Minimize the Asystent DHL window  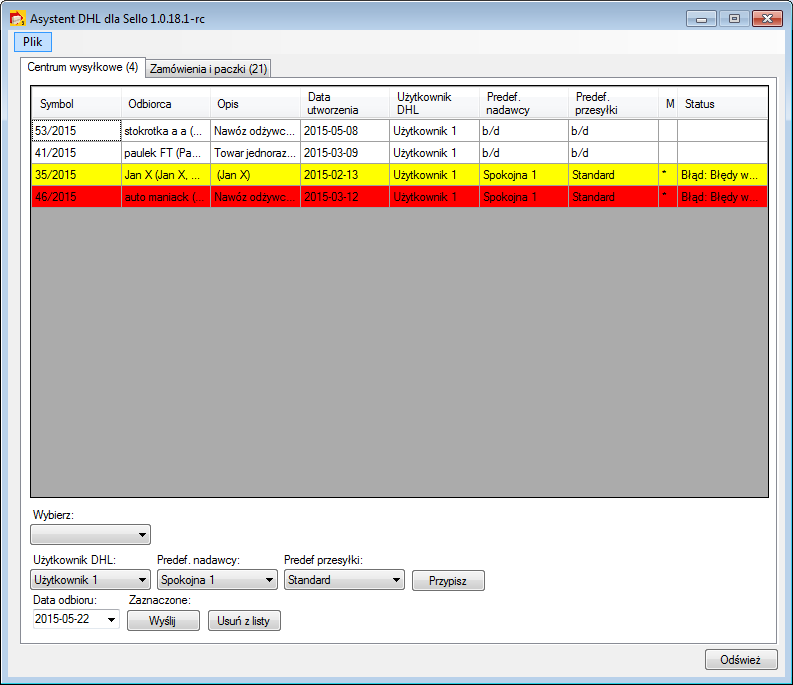701,19
